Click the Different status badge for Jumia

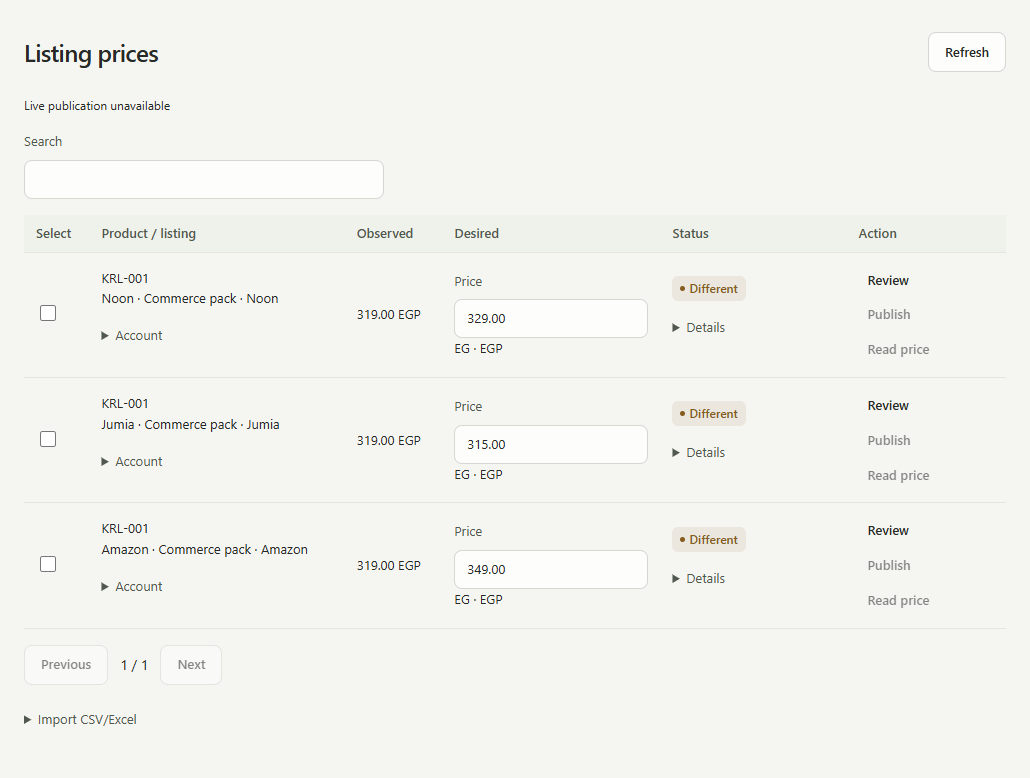click(709, 413)
